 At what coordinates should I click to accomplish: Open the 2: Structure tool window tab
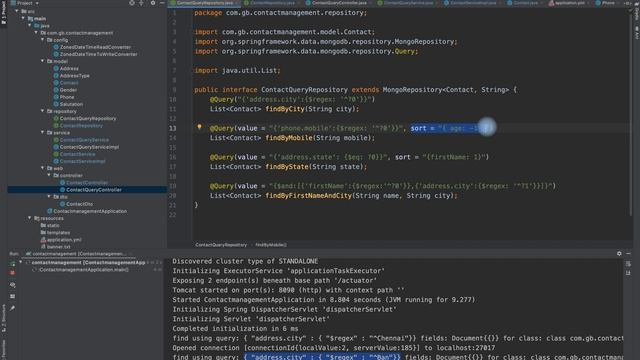(4, 318)
